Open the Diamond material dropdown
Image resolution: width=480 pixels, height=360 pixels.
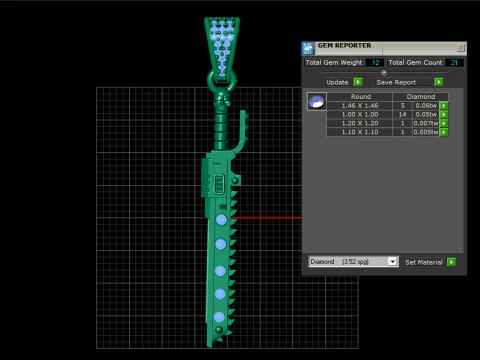coord(393,261)
